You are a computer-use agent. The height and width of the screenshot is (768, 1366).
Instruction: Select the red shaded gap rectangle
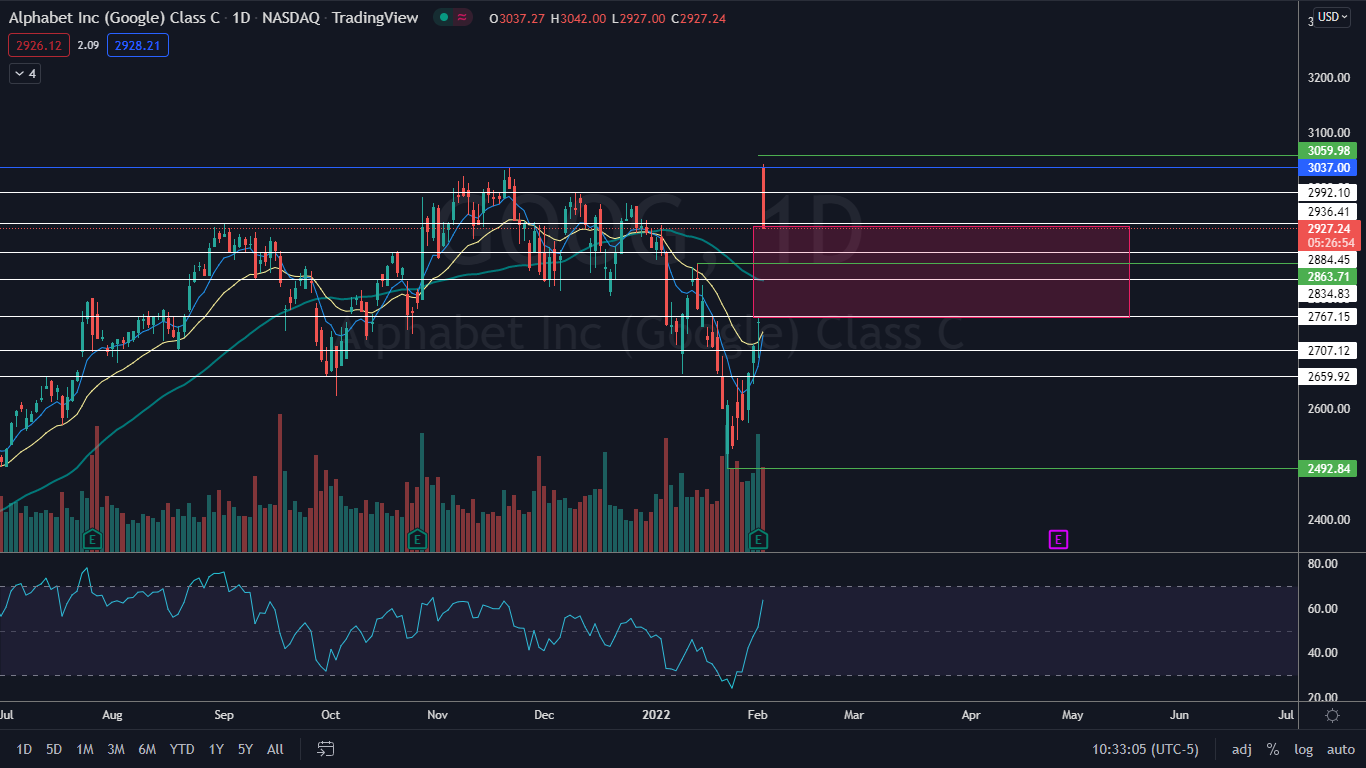pos(941,272)
